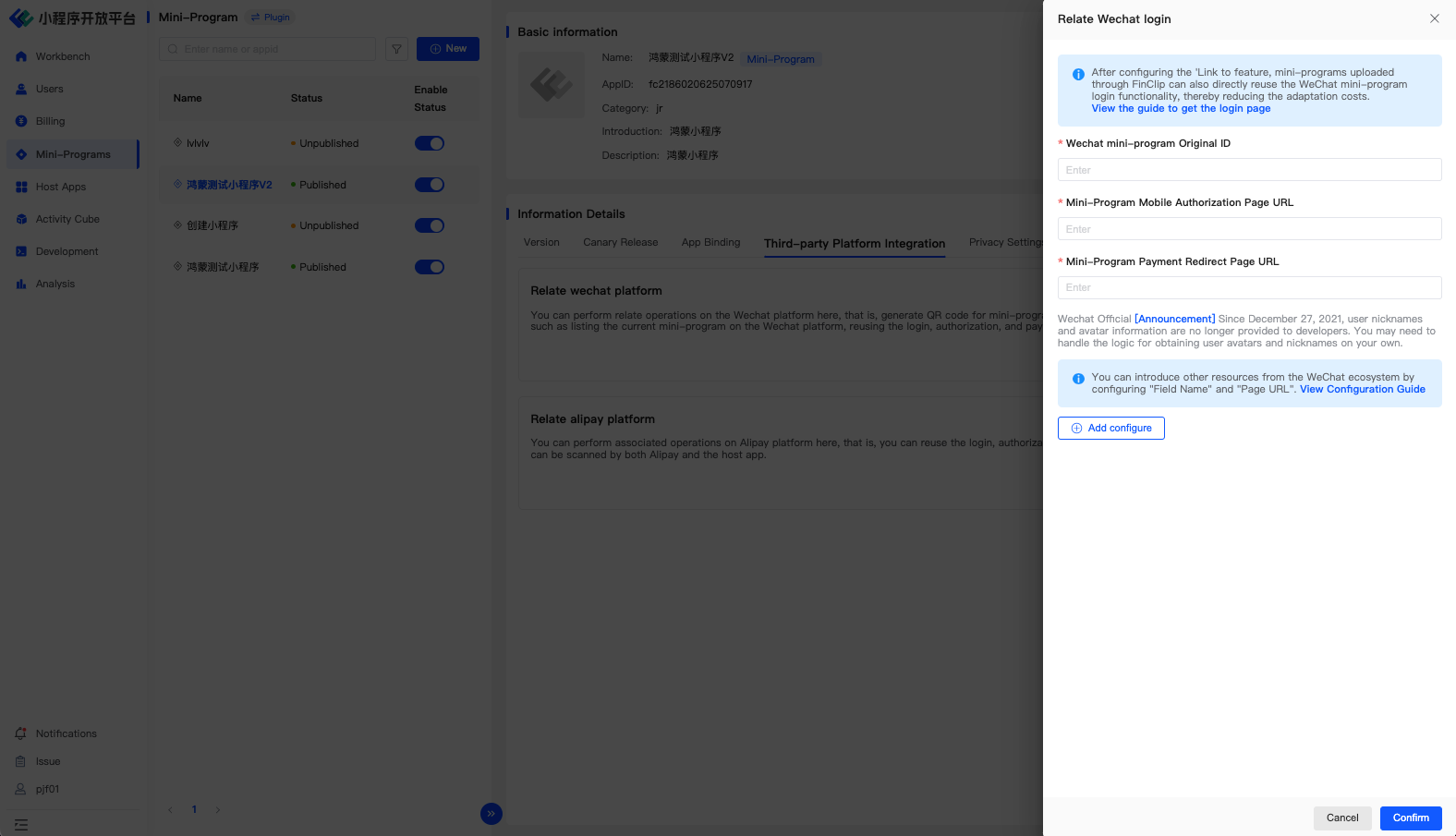
Task: Click the next page arrow
Action: point(218,810)
